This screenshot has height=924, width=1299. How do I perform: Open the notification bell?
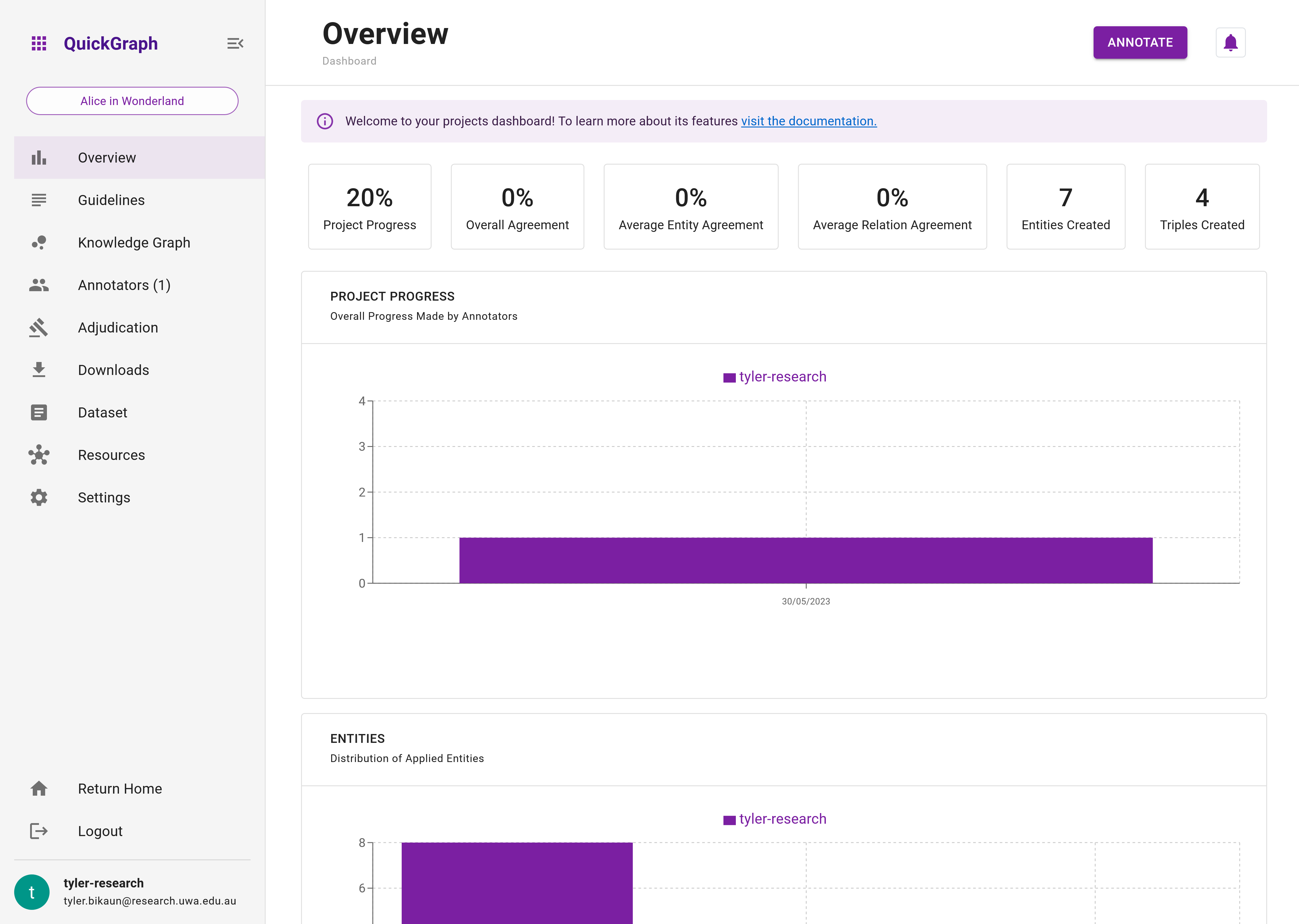click(x=1230, y=42)
